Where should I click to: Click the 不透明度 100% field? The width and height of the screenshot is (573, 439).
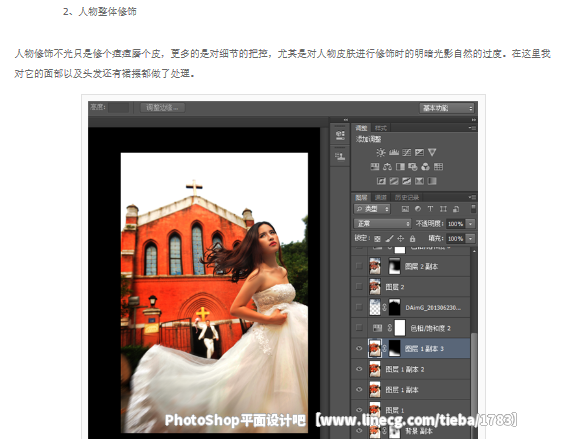point(456,224)
